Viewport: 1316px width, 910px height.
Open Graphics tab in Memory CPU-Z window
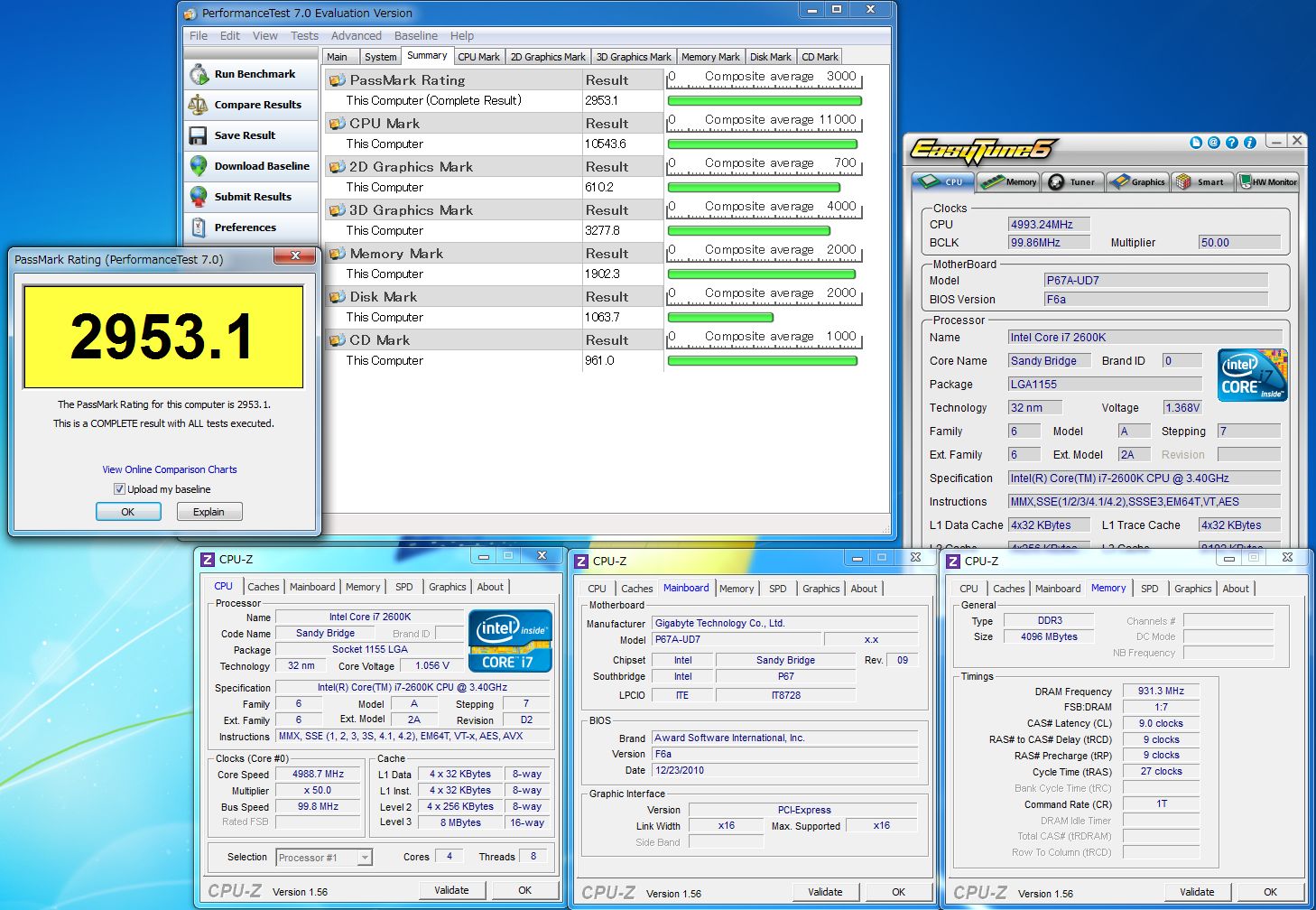tap(1193, 589)
